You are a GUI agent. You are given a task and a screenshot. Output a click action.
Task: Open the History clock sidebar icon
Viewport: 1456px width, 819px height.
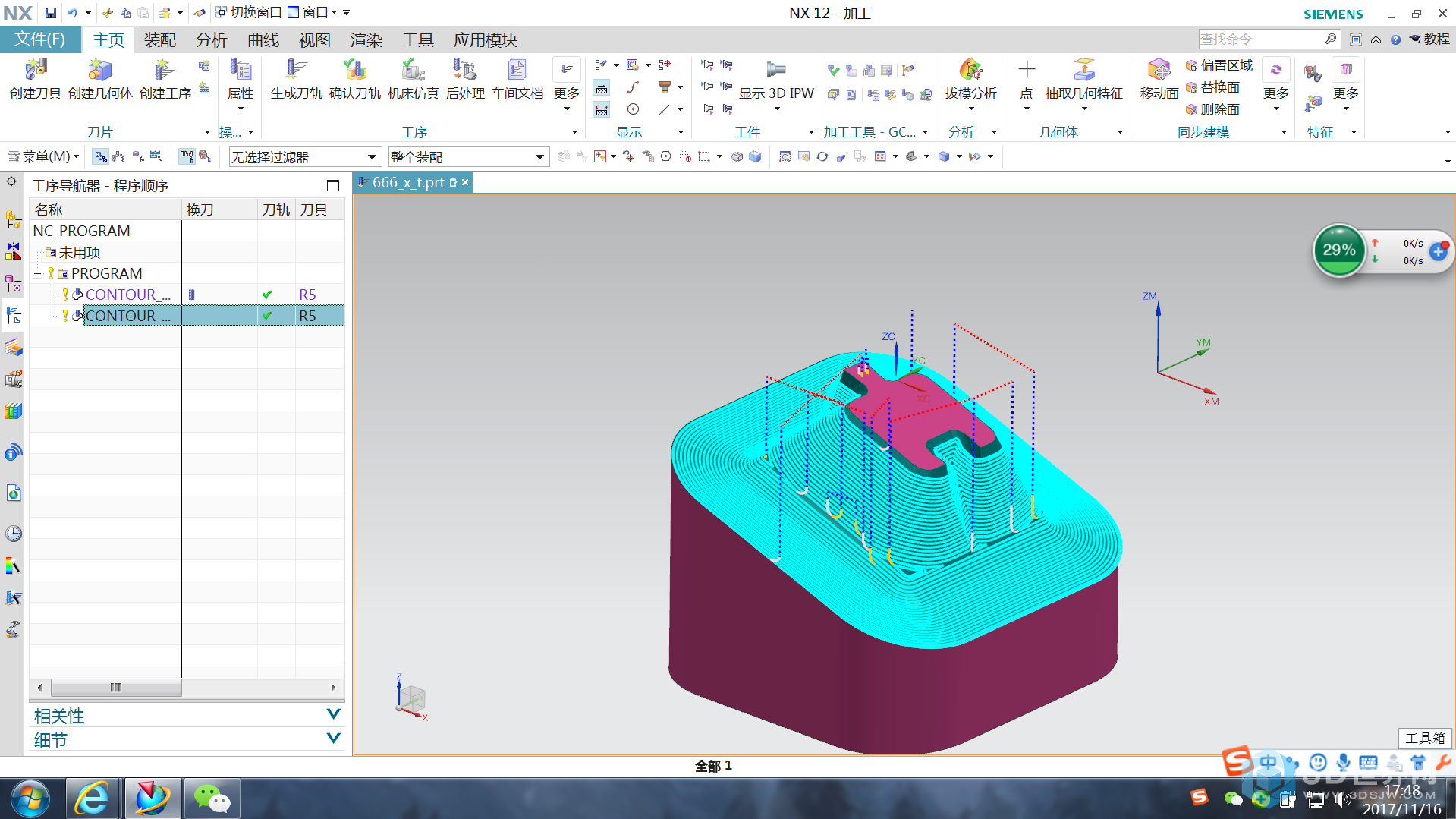point(13,534)
